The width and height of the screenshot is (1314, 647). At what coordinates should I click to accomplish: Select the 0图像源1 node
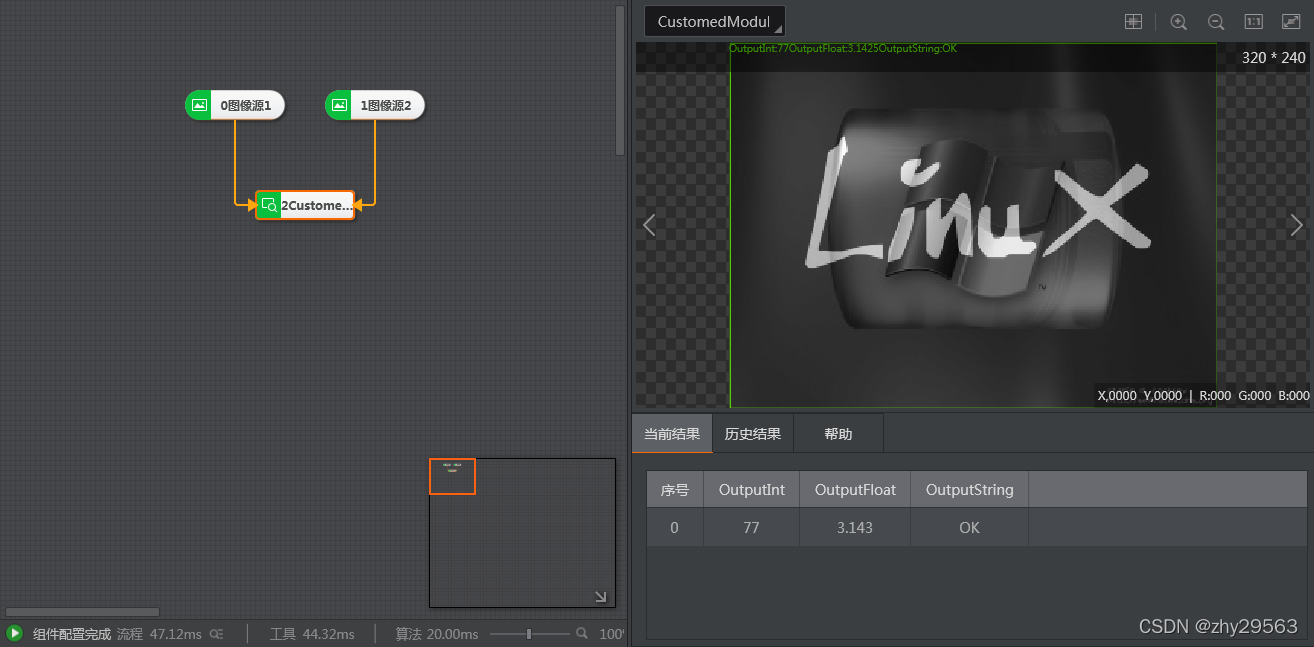click(x=235, y=105)
